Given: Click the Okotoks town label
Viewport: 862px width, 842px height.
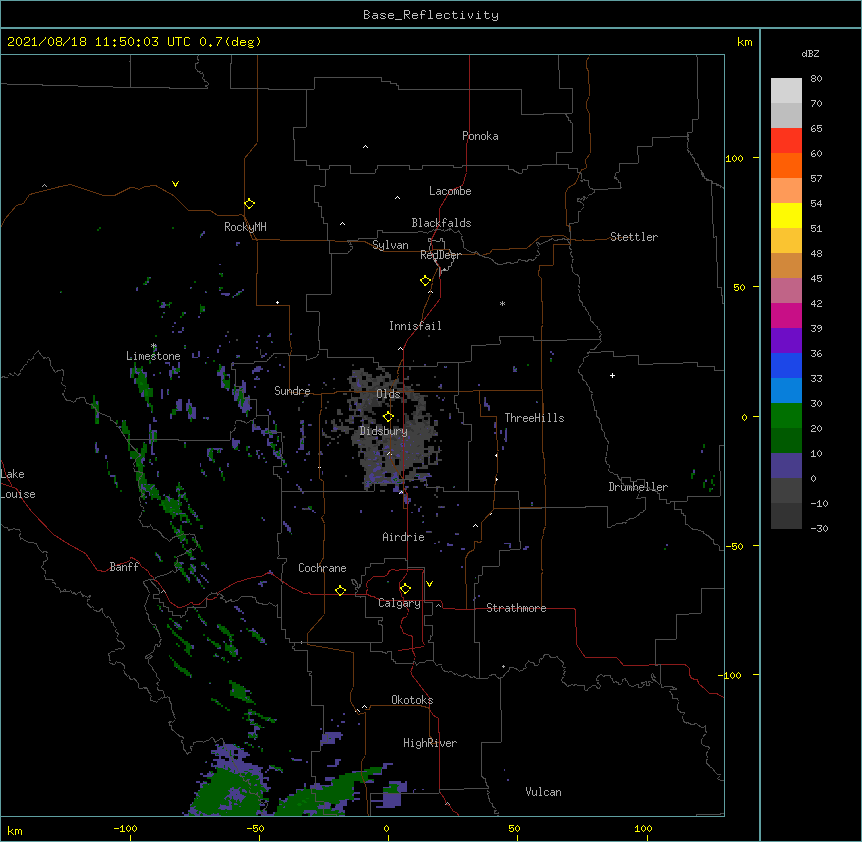Looking at the screenshot, I should click(x=412, y=700).
